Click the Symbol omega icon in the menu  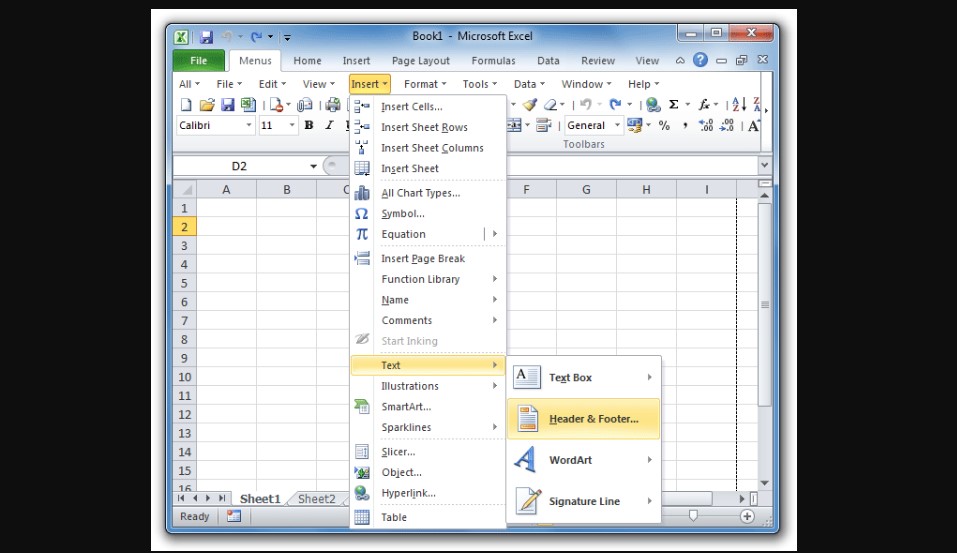[361, 214]
